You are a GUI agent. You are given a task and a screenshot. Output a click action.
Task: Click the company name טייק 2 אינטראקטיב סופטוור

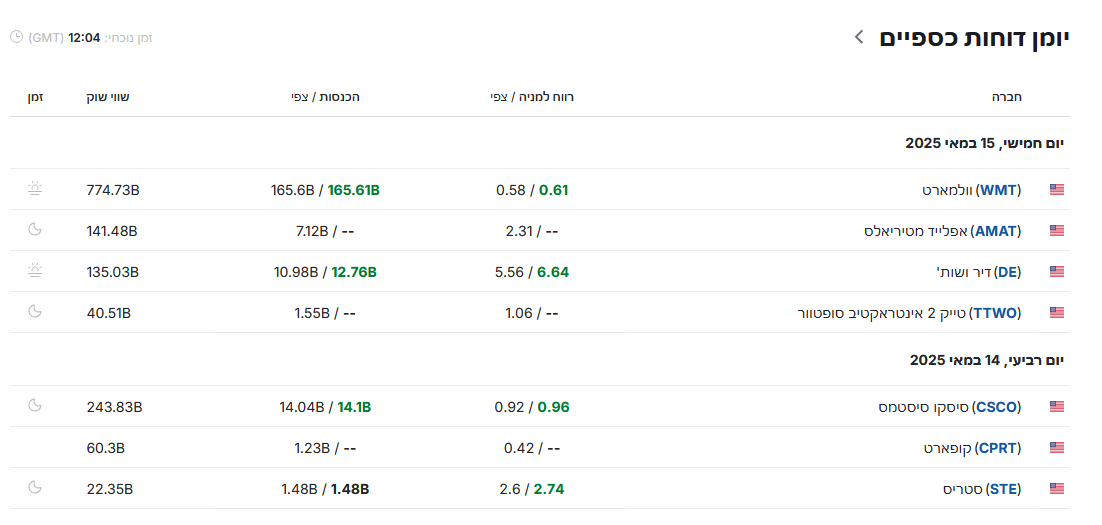tap(882, 313)
